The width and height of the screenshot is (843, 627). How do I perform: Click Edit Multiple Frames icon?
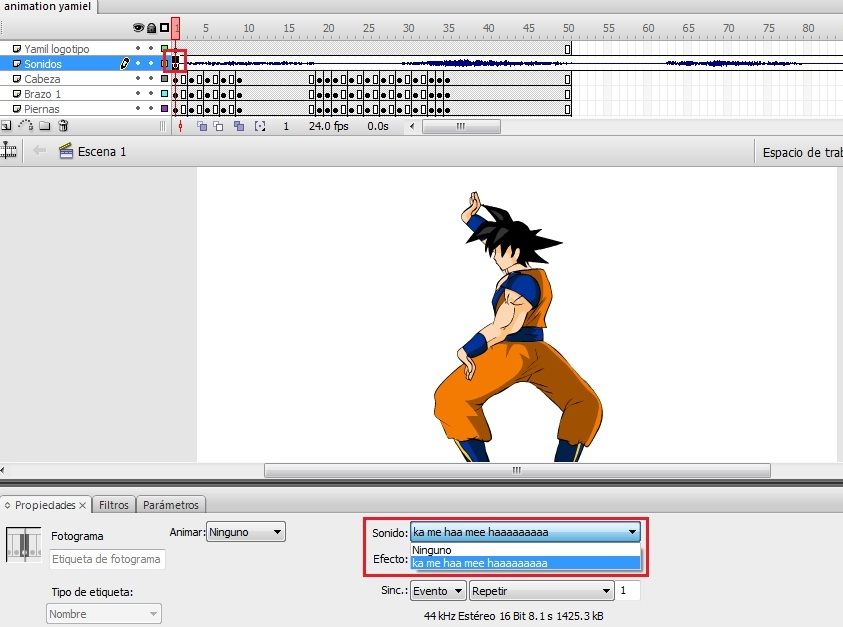[x=239, y=127]
